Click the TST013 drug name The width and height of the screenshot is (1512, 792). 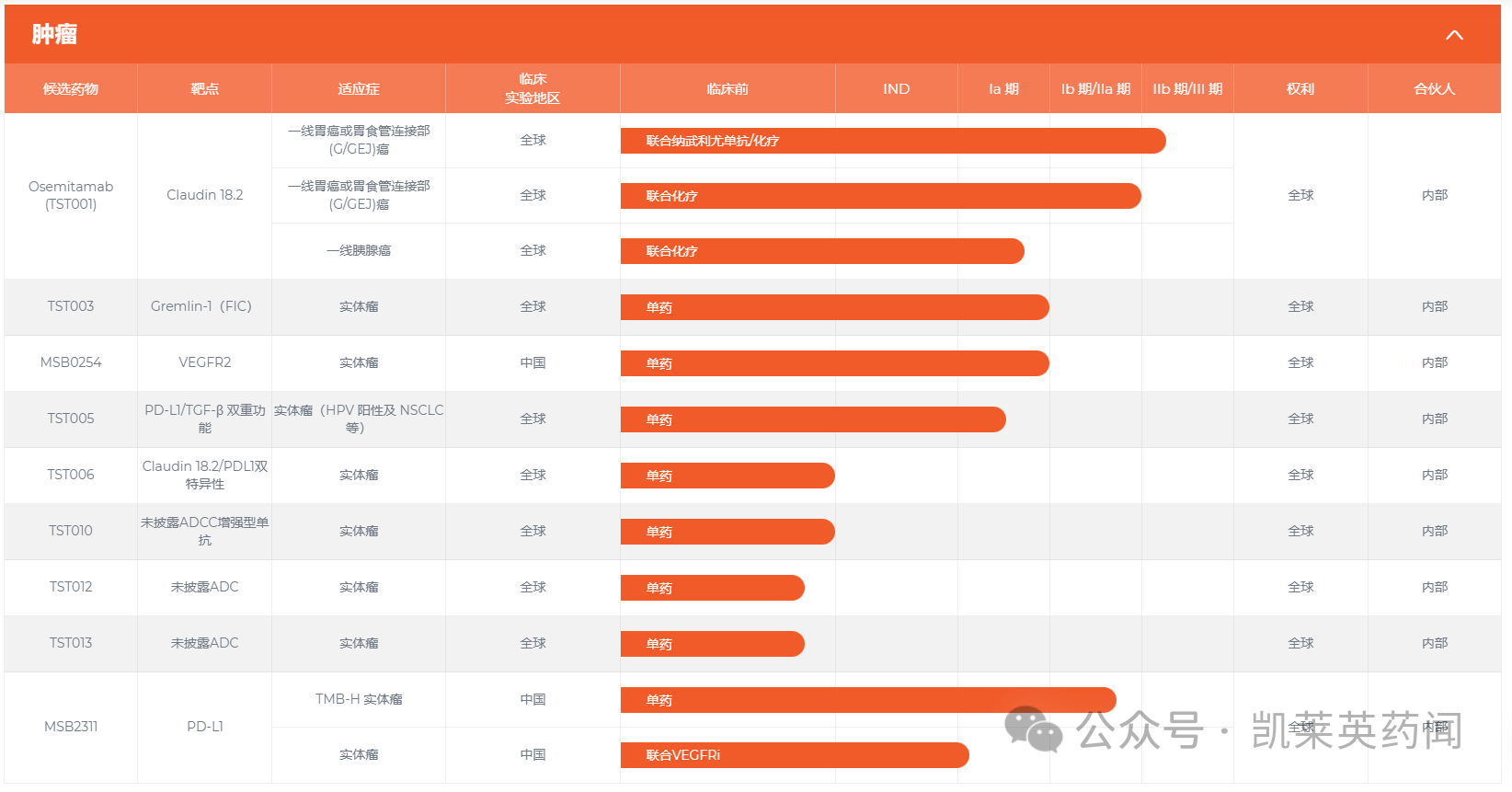tap(71, 643)
